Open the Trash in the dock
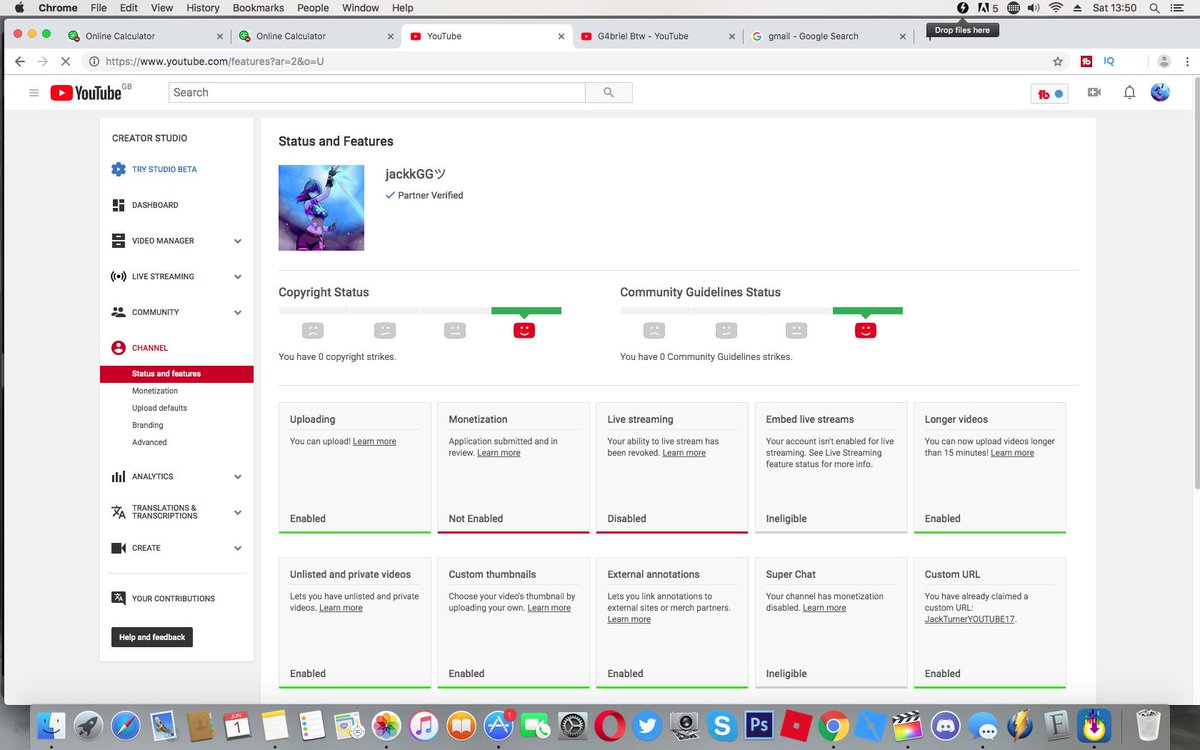Viewport: 1200px width, 750px height. pyautogui.click(x=1150, y=725)
